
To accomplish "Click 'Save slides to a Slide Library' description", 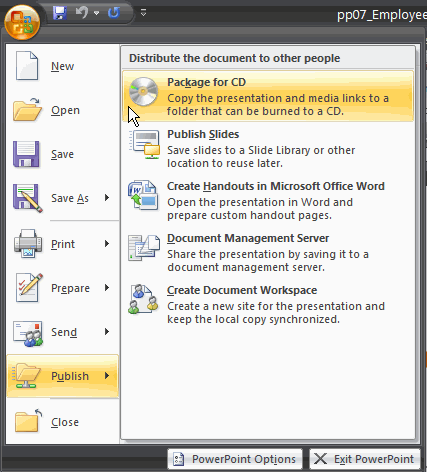I will 261,157.
